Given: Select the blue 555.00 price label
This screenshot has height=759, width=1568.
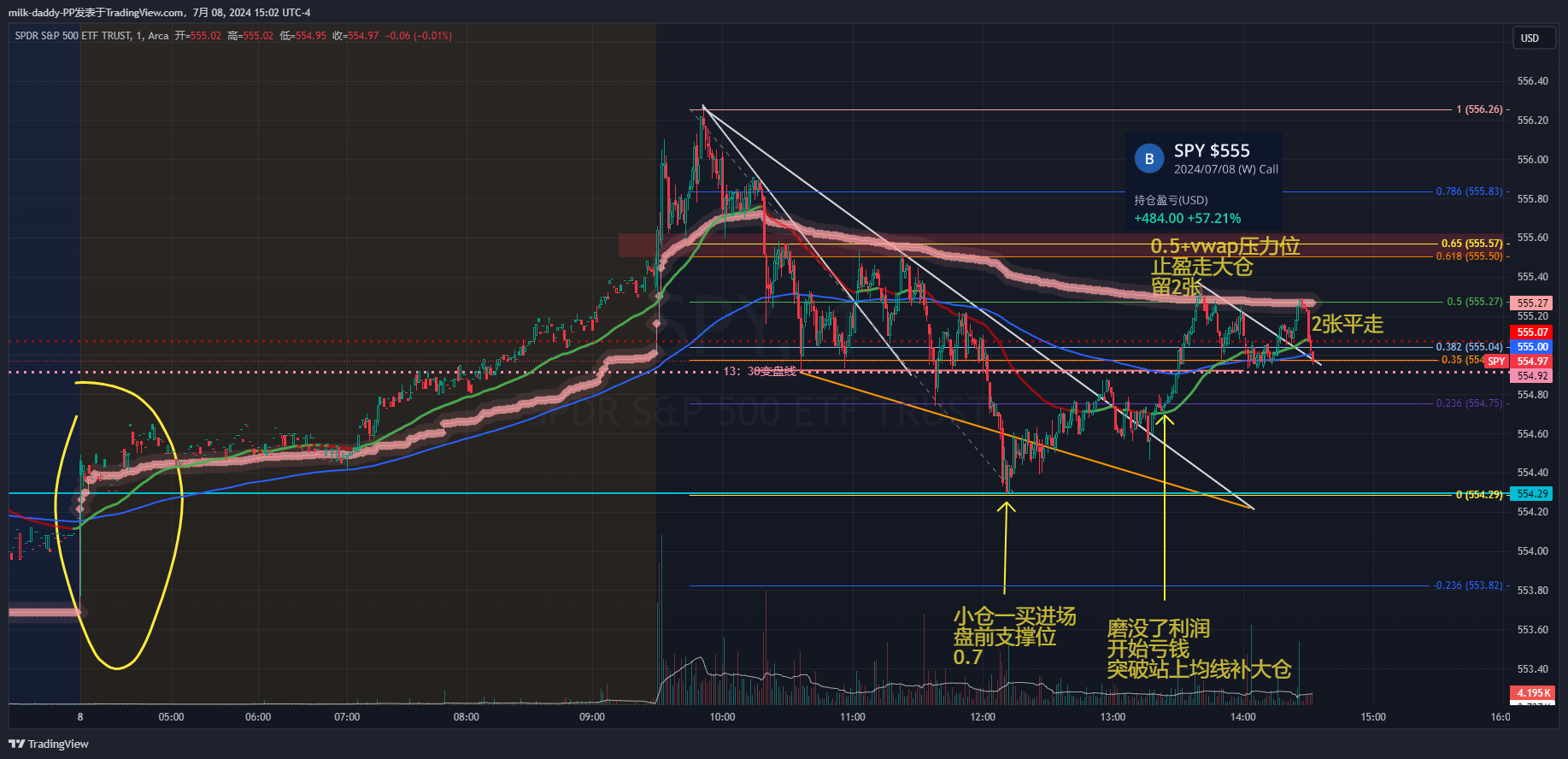Looking at the screenshot, I should point(1532,347).
